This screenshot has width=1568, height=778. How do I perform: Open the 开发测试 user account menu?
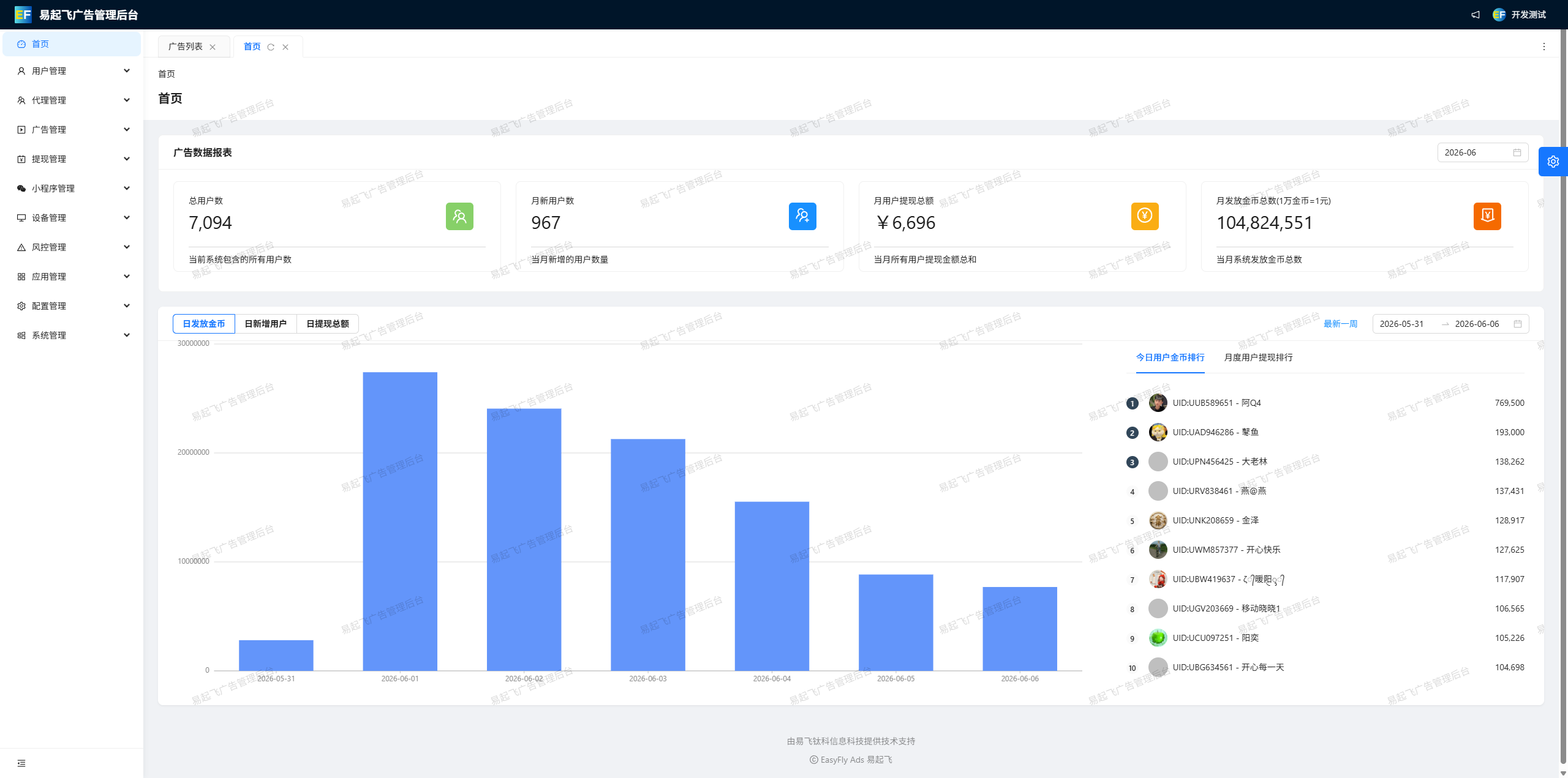click(1520, 15)
